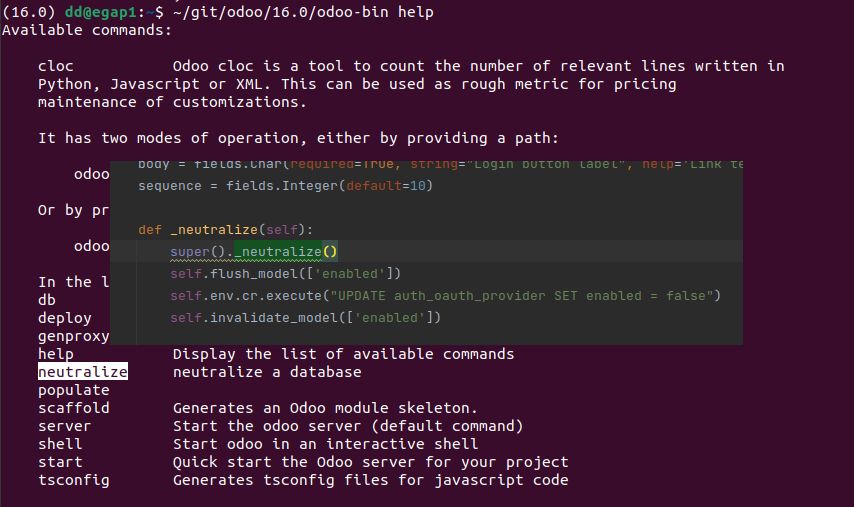Screen dimensions: 854x507
Task: Click the help command in the list
Action: [56, 354]
